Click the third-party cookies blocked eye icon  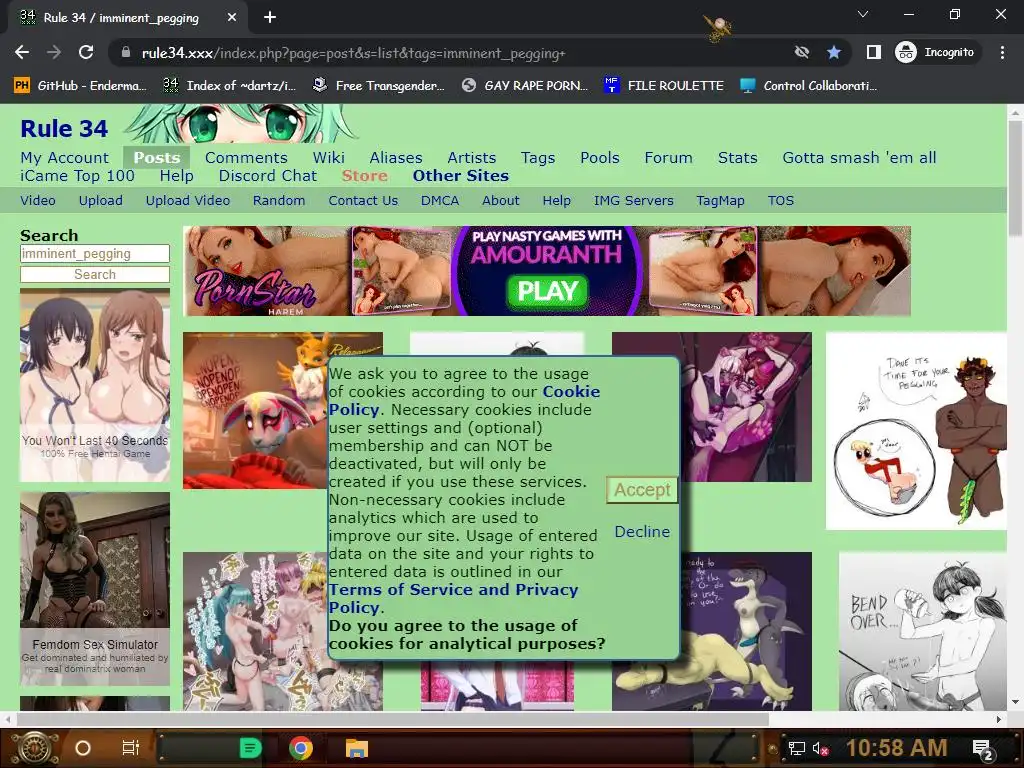[x=801, y=52]
